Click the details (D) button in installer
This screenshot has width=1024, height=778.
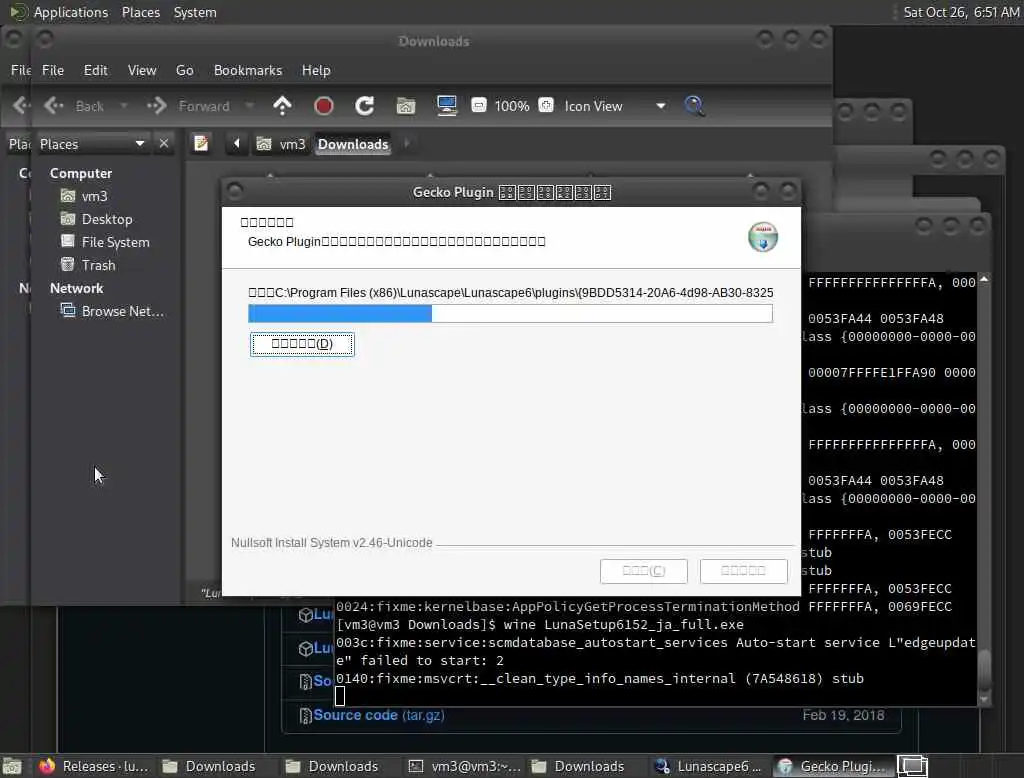(x=302, y=344)
